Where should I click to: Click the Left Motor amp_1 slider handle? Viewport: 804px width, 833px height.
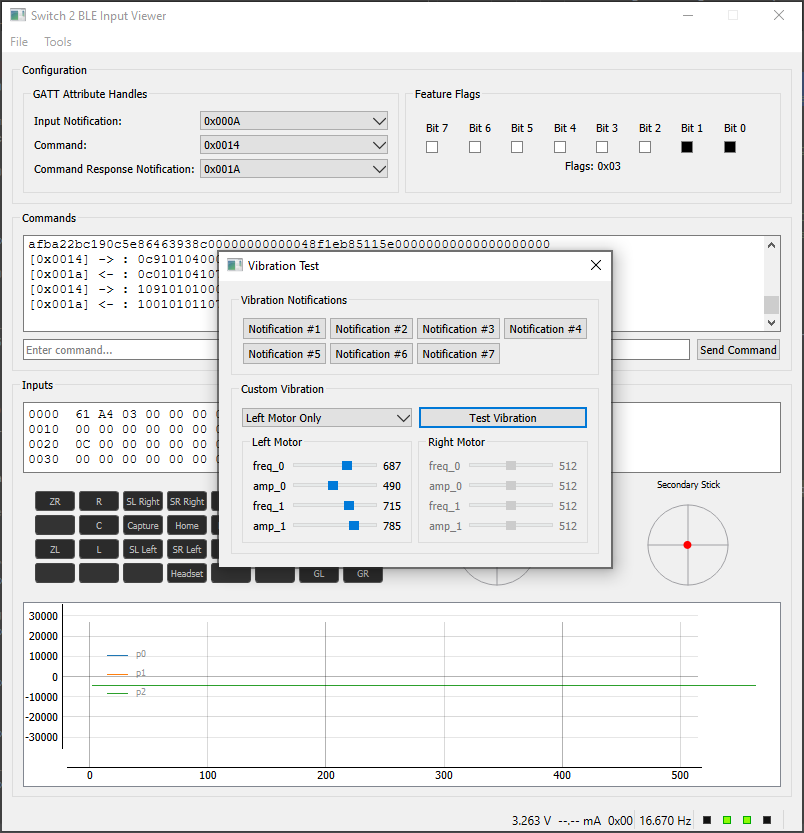coord(354,525)
